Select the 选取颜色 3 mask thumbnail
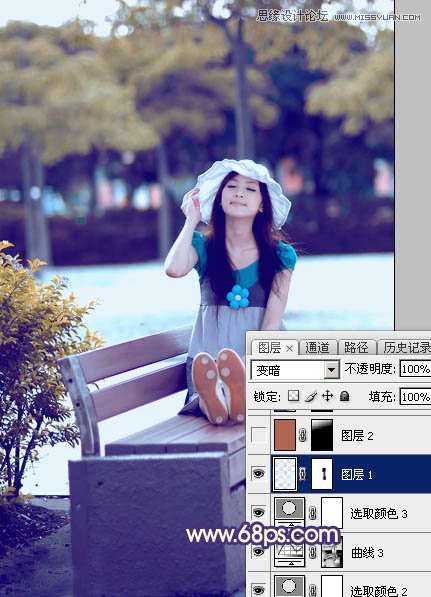 (332, 512)
